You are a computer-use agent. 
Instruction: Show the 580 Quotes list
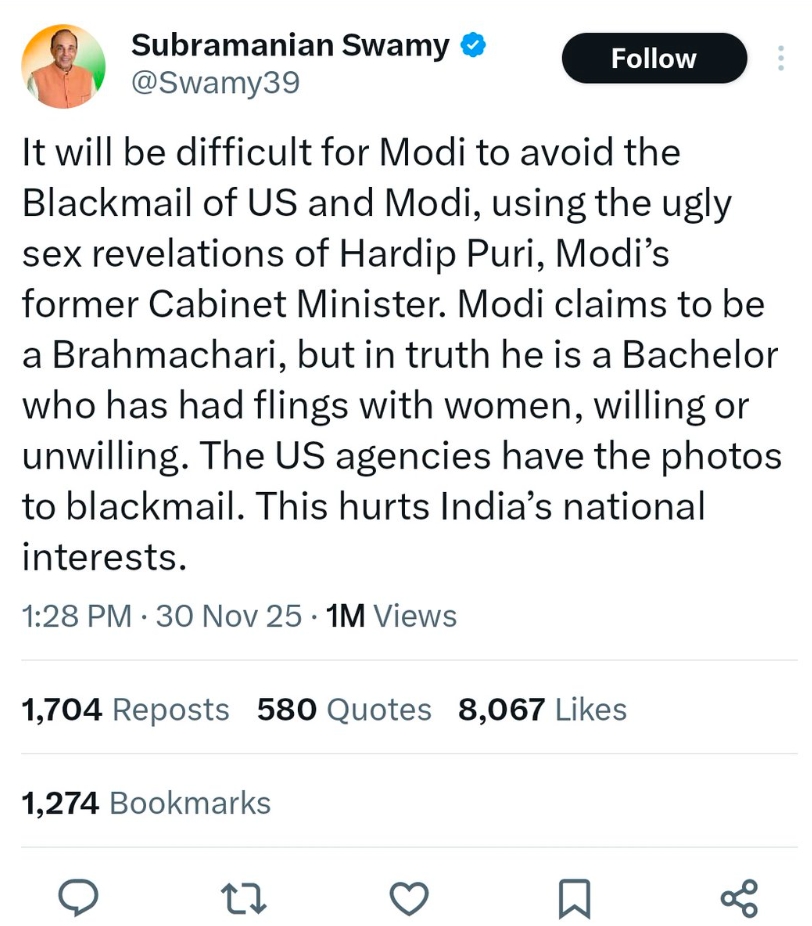pyautogui.click(x=344, y=709)
